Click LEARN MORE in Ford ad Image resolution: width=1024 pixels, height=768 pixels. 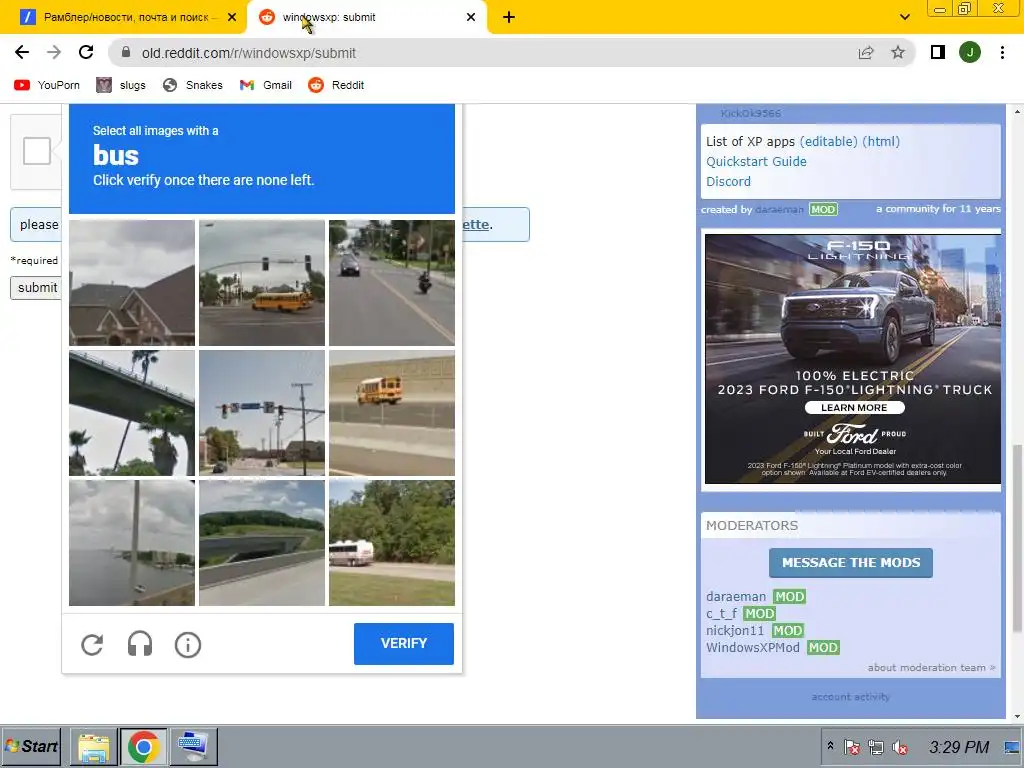coord(854,408)
